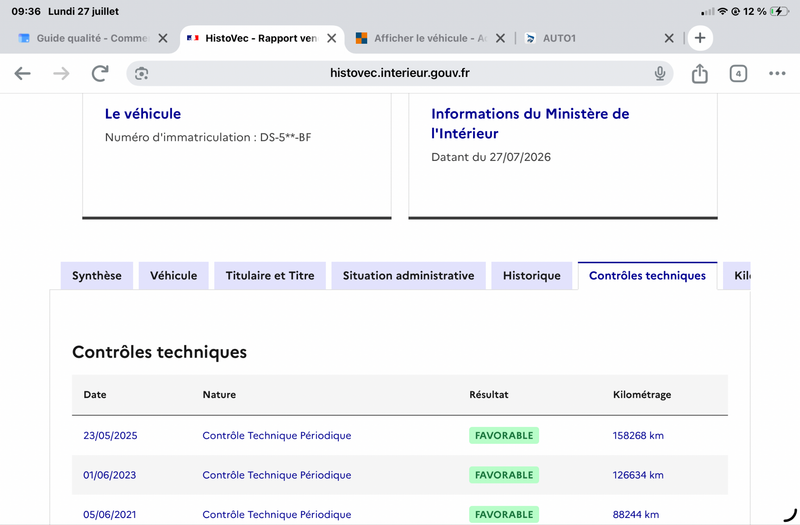This screenshot has height=525, width=800.
Task: Click the Le véhicule heading
Action: (143, 114)
